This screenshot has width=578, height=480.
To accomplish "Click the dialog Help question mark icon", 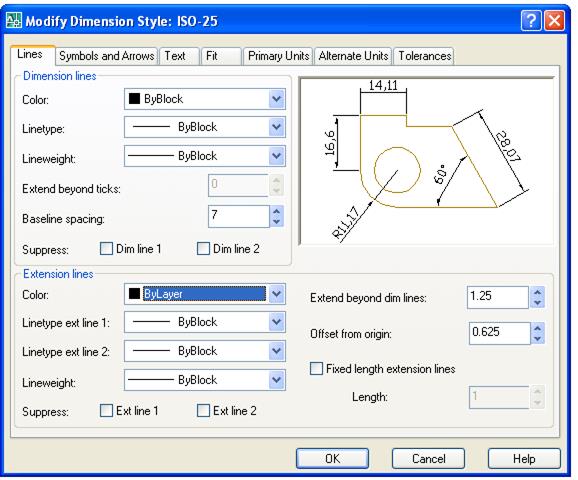I will tap(531, 21).
